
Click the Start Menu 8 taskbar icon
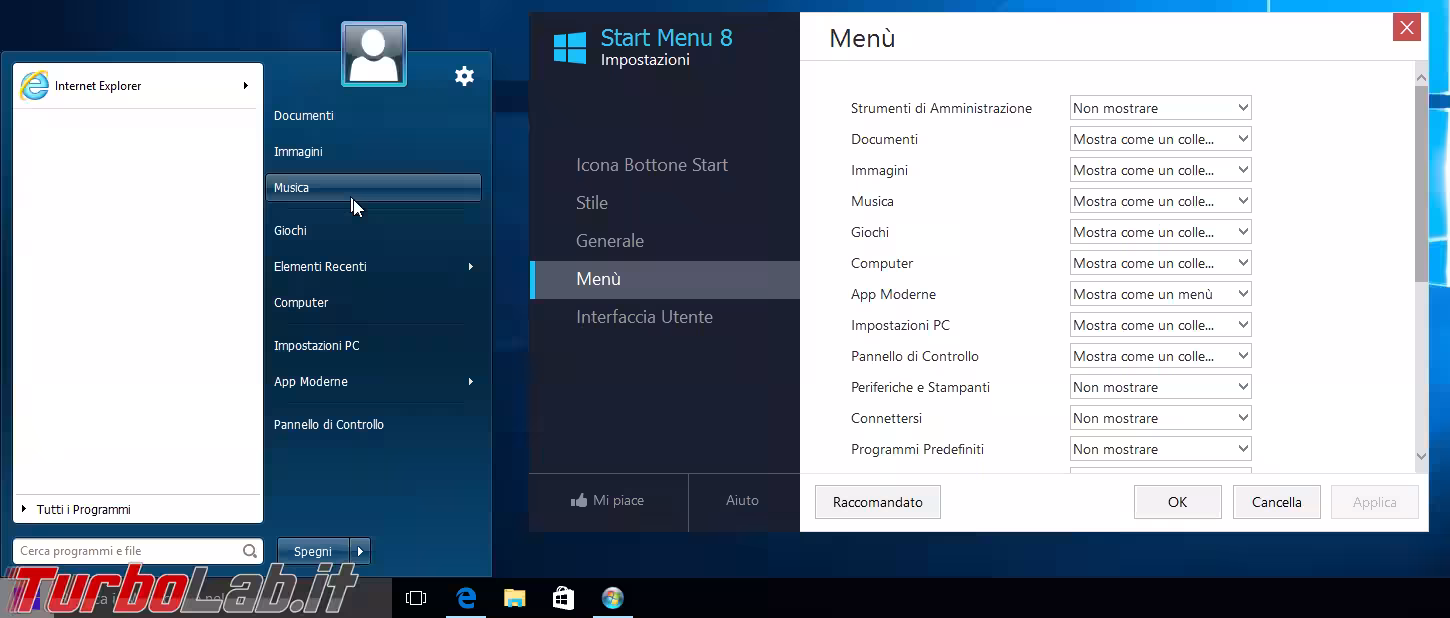click(x=613, y=597)
